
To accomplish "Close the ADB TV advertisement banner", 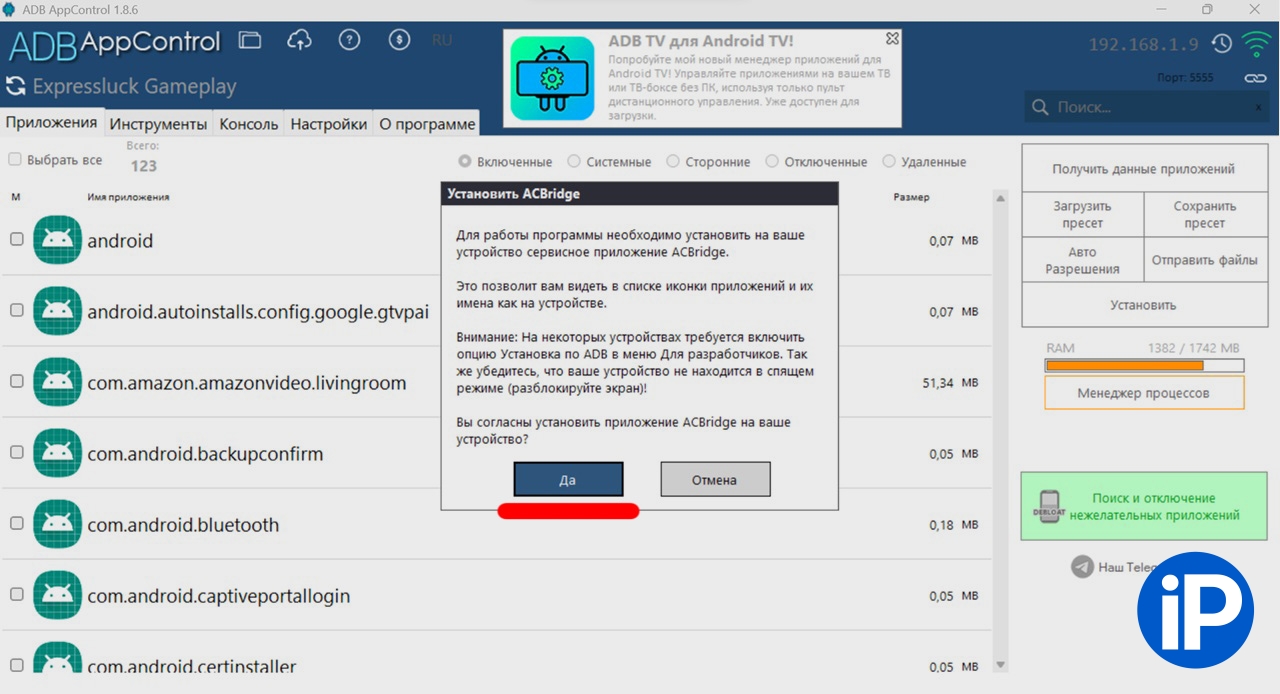I will click(x=892, y=39).
